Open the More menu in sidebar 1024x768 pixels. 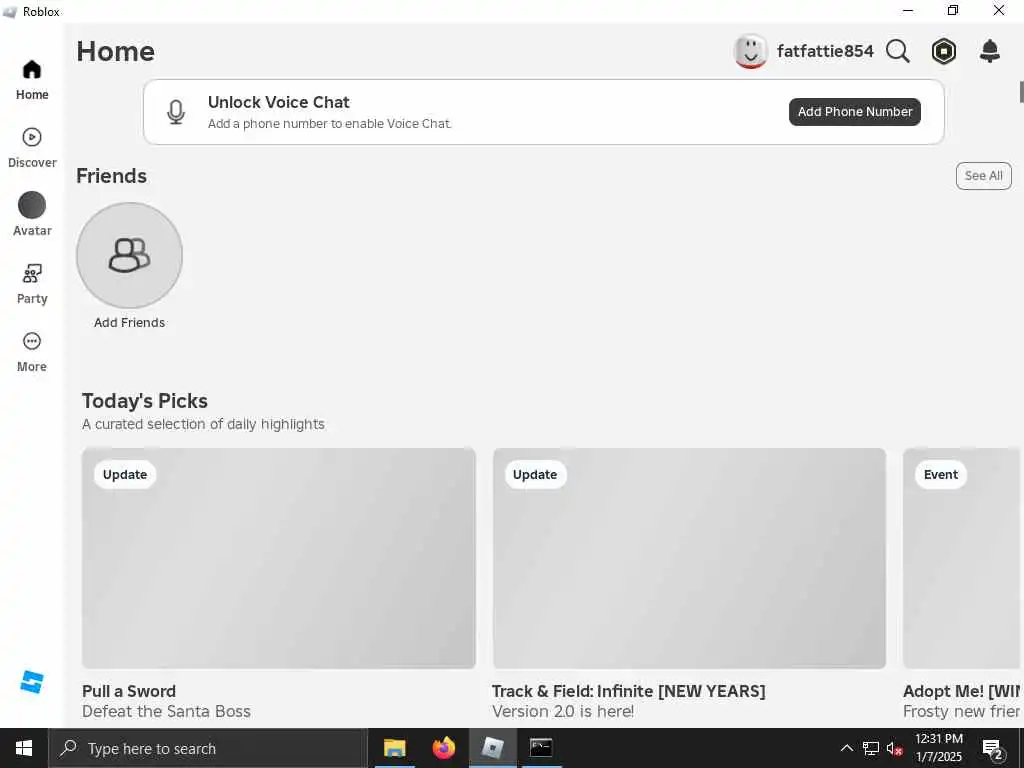[32, 352]
